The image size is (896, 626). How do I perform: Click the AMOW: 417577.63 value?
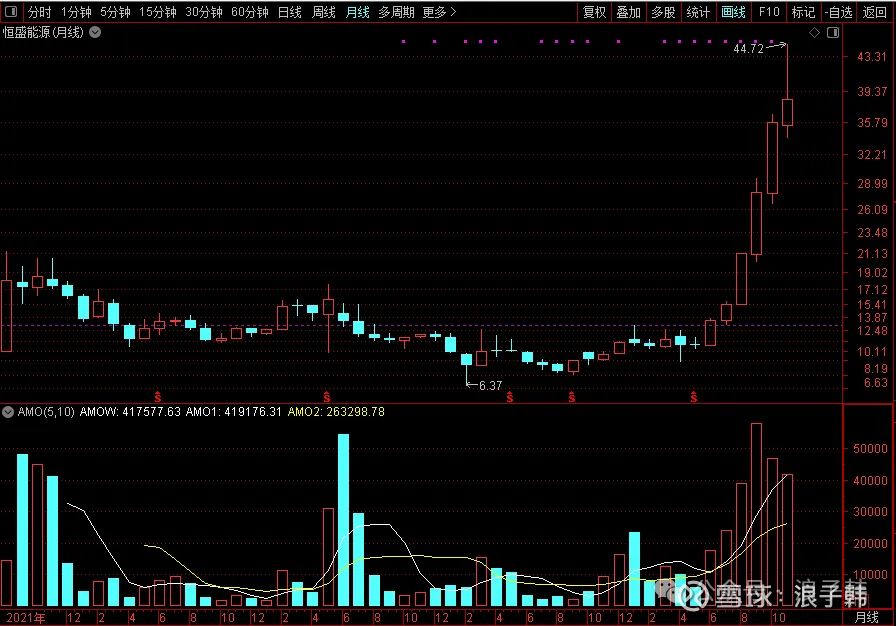point(130,412)
